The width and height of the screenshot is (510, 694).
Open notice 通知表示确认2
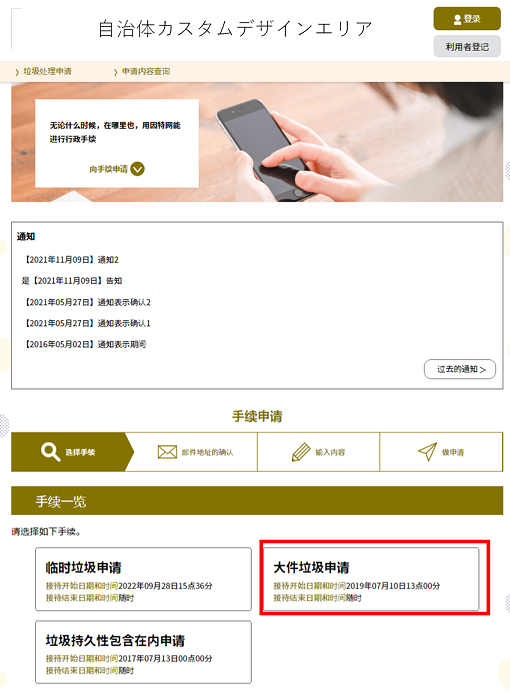point(88,302)
